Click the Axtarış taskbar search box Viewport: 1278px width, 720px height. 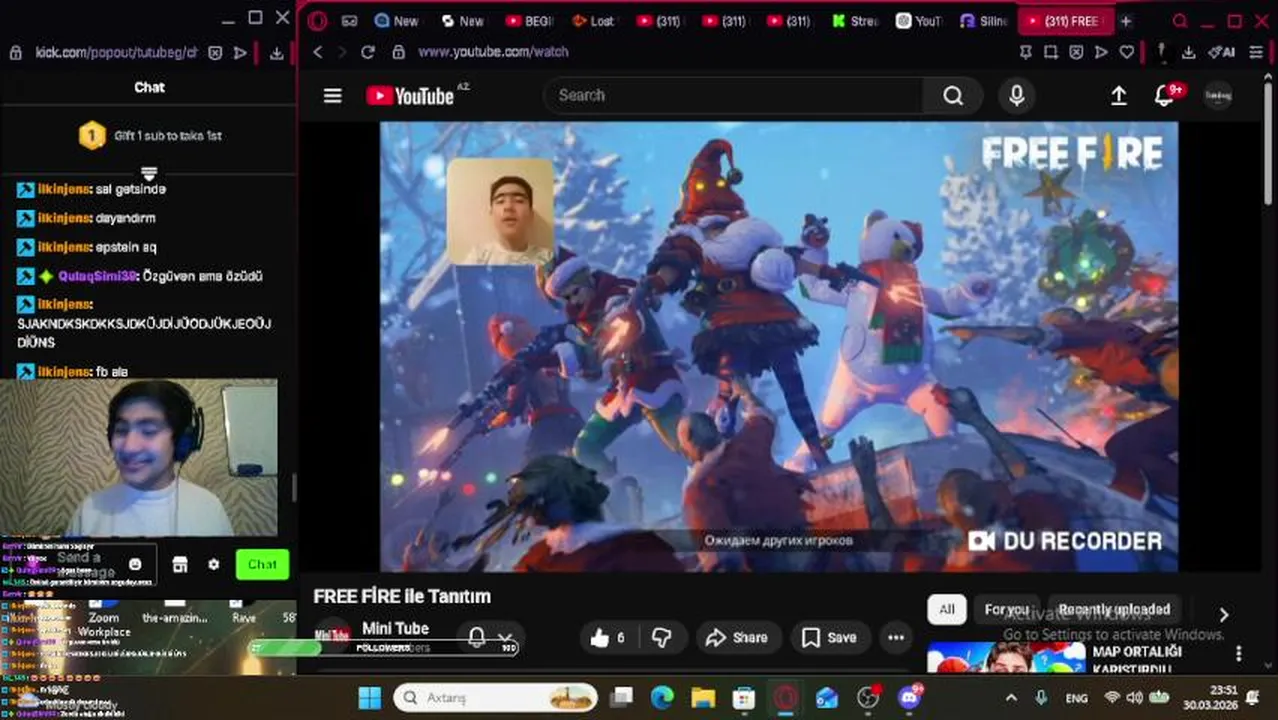[x=496, y=697]
